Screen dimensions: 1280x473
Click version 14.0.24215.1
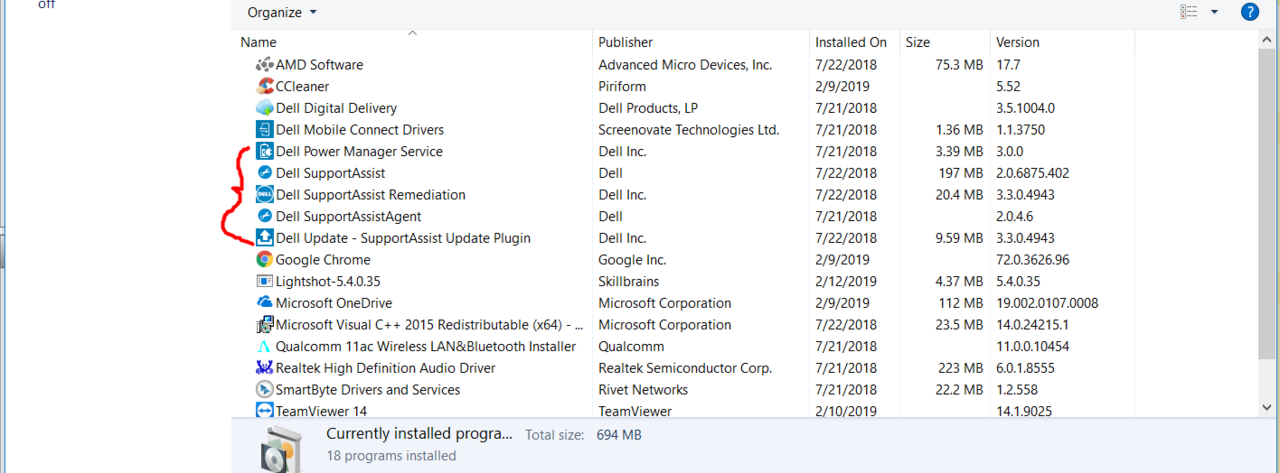1032,325
